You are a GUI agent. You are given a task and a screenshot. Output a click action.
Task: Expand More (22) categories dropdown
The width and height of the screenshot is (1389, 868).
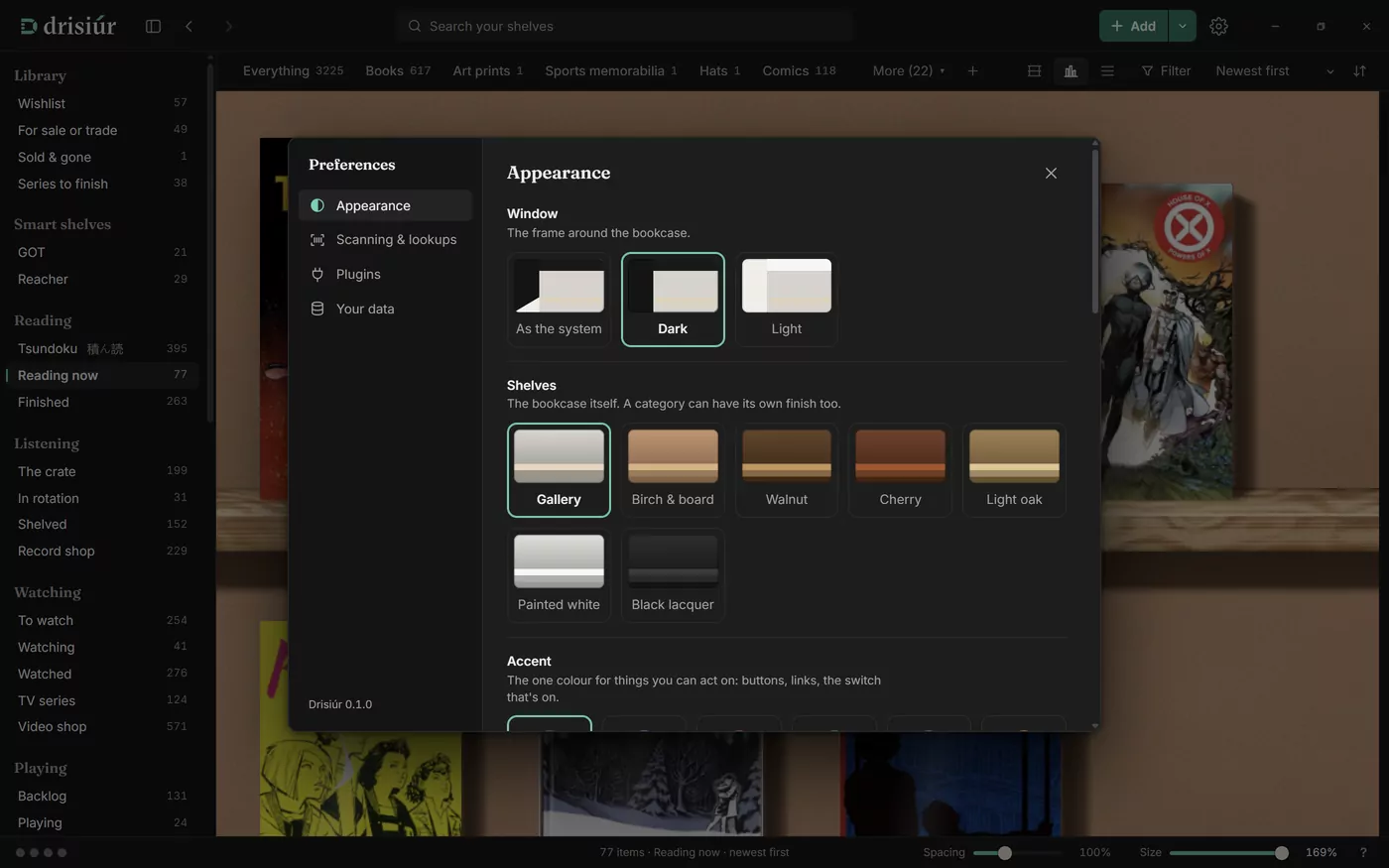(909, 70)
